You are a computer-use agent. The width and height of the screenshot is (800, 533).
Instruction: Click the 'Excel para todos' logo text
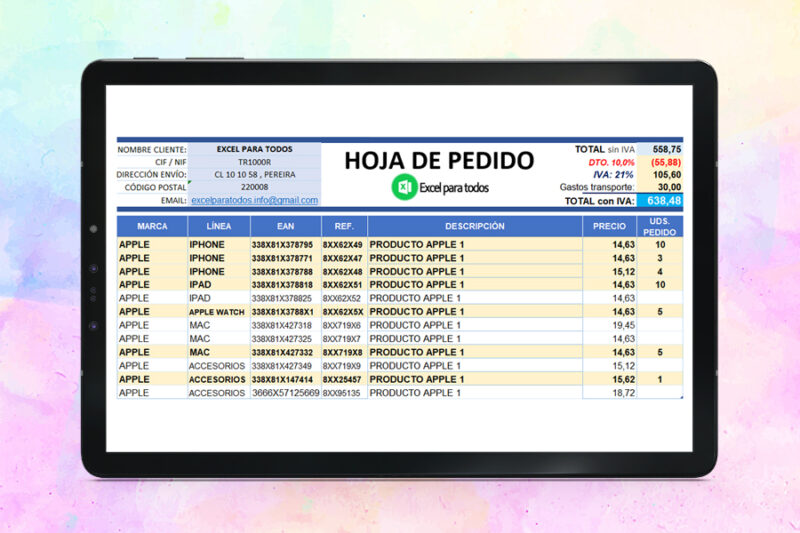(454, 188)
